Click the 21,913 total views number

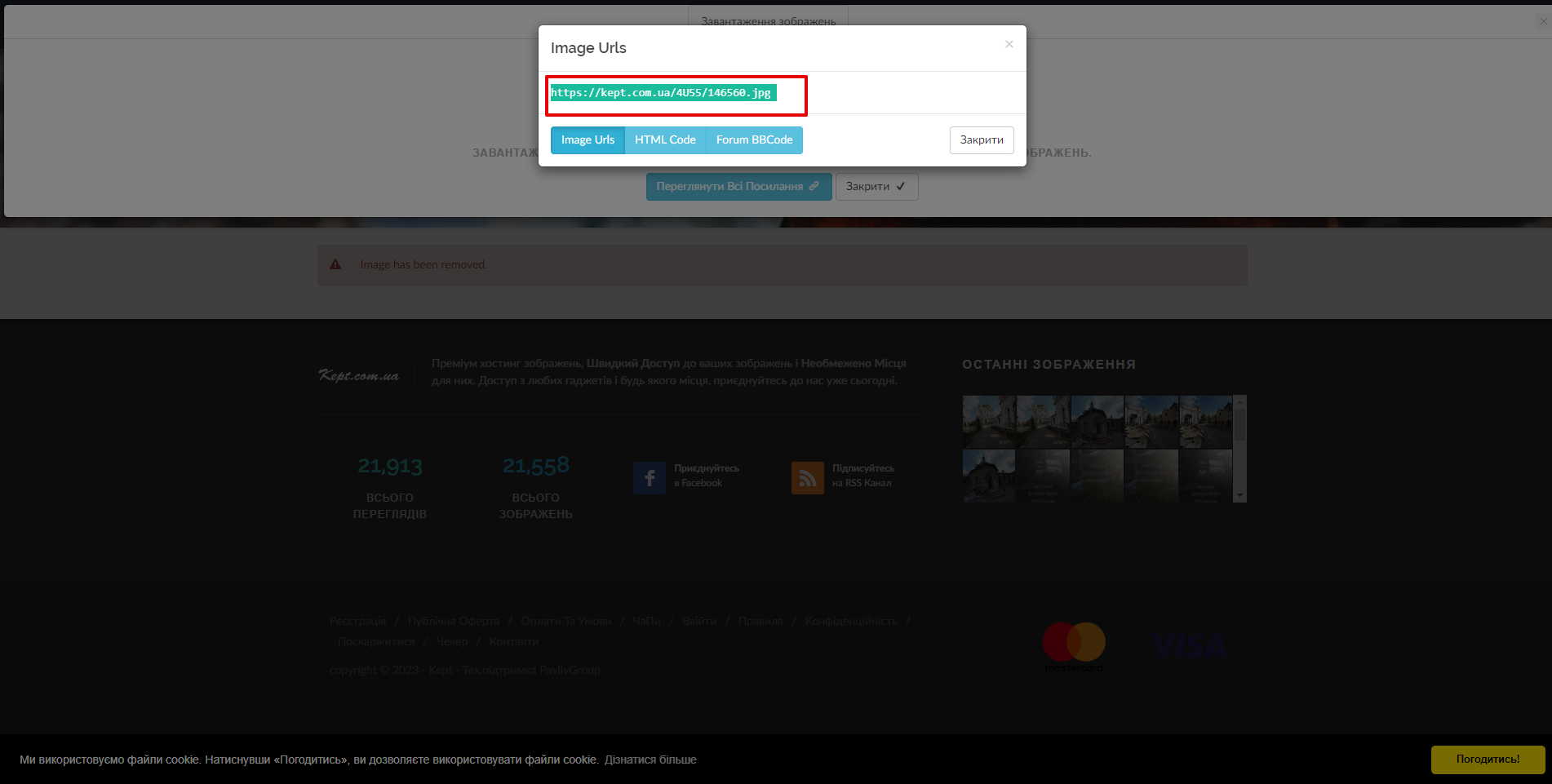coord(390,466)
